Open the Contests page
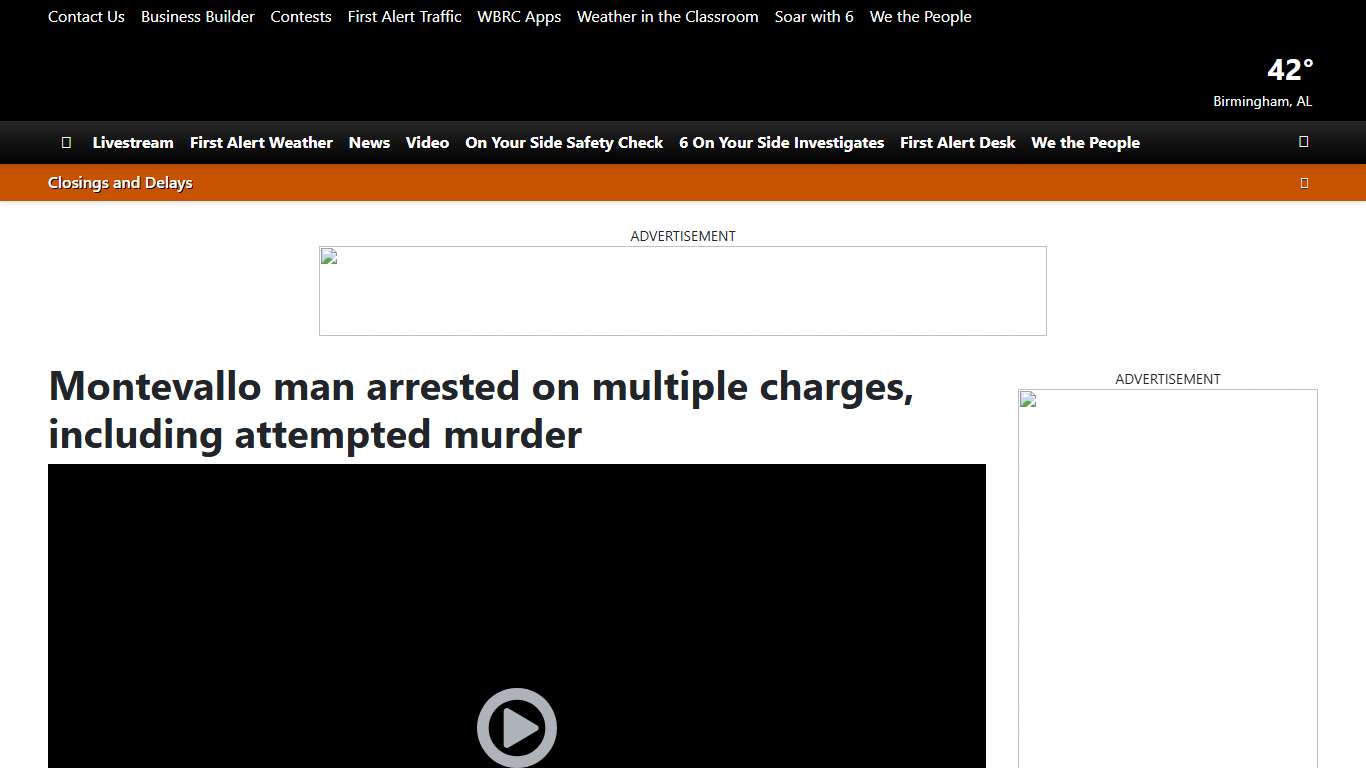 [301, 16]
